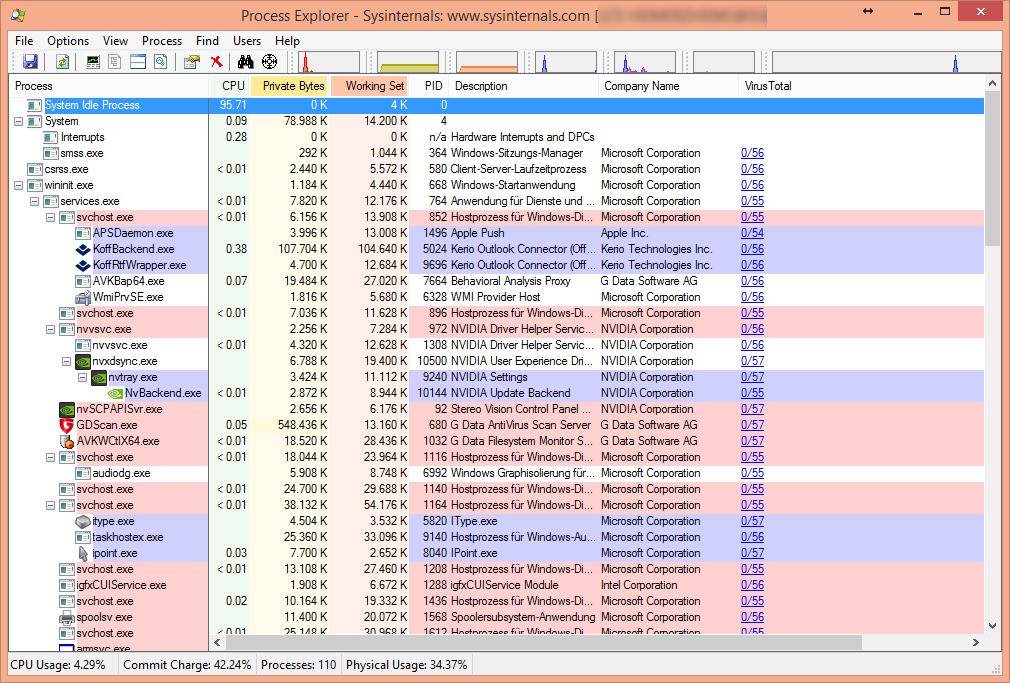Click the WmiPrvSE.exe process icon
The height and width of the screenshot is (683, 1010).
[83, 297]
